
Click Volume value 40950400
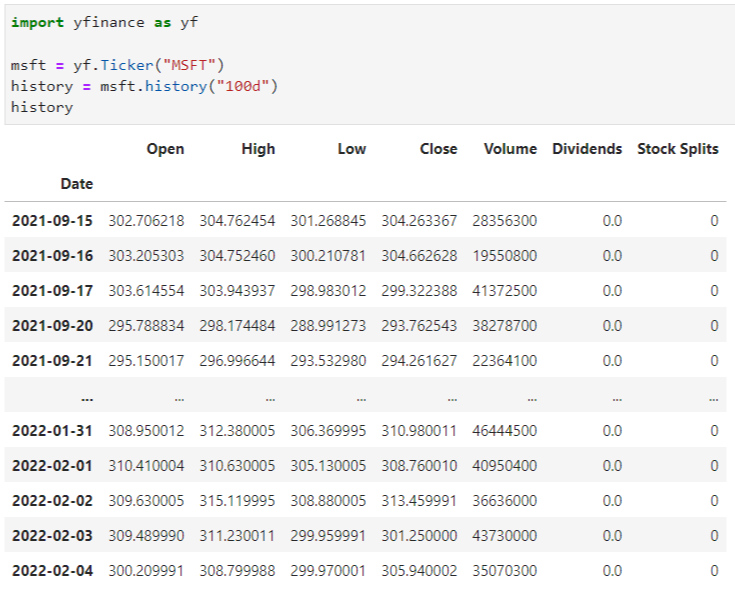coord(504,466)
